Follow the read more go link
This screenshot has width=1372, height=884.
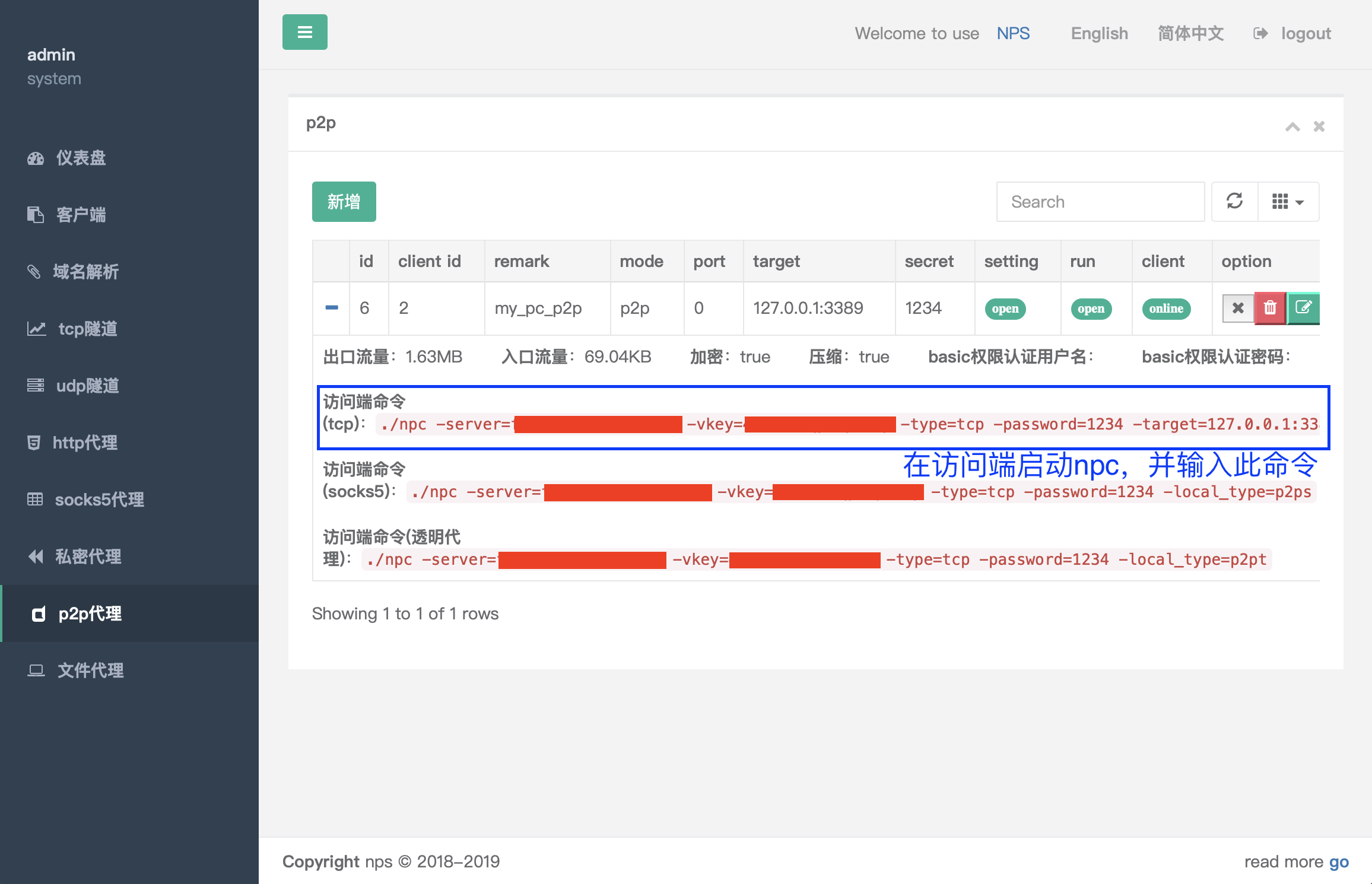1338,861
